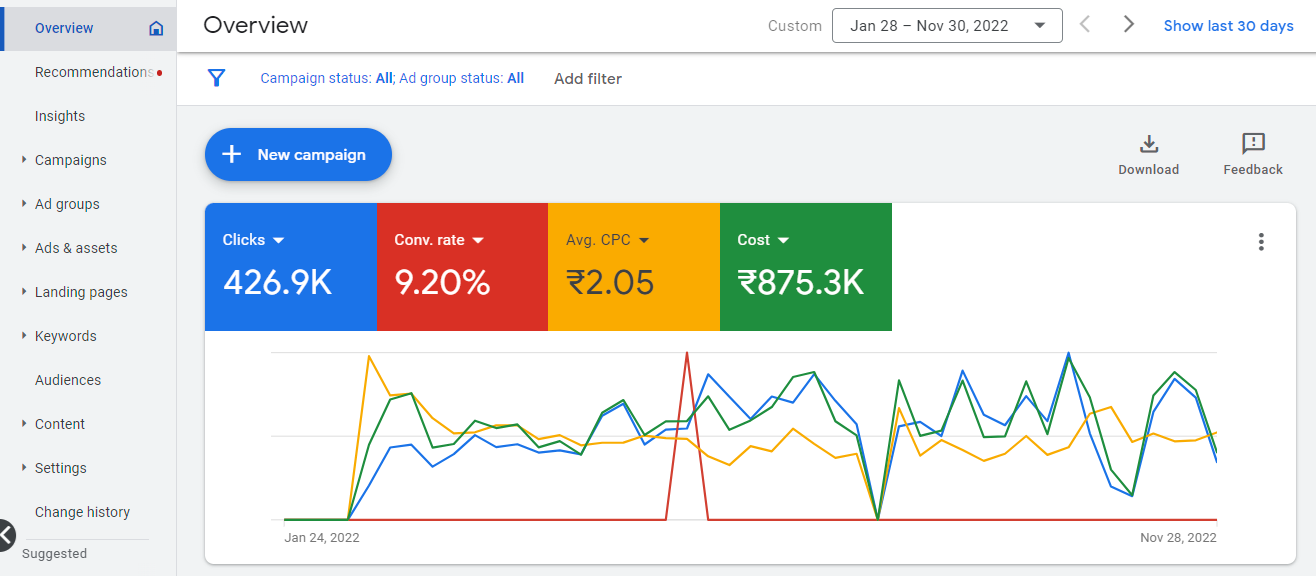
Task: Open the date range dropdown Jan 28 – Nov 30, 2022
Action: (x=947, y=26)
